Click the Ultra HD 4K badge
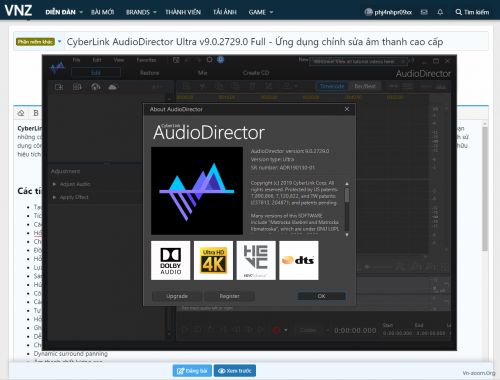The image size is (500, 380). pos(213,260)
